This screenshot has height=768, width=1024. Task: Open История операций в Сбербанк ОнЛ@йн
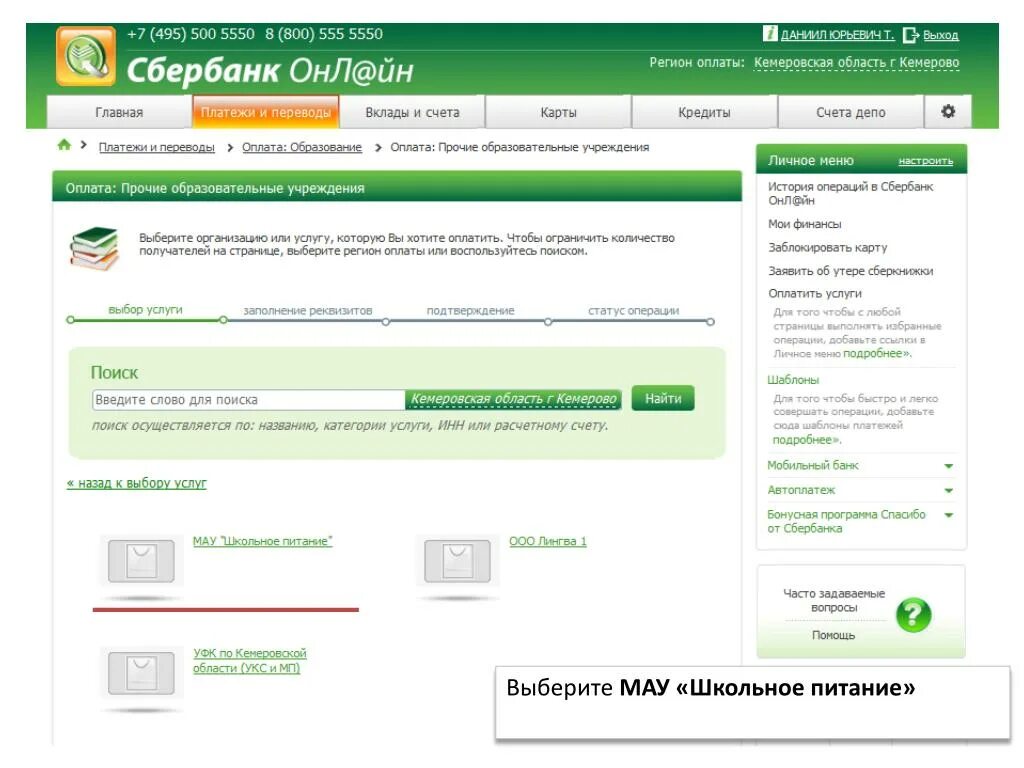tap(850, 193)
